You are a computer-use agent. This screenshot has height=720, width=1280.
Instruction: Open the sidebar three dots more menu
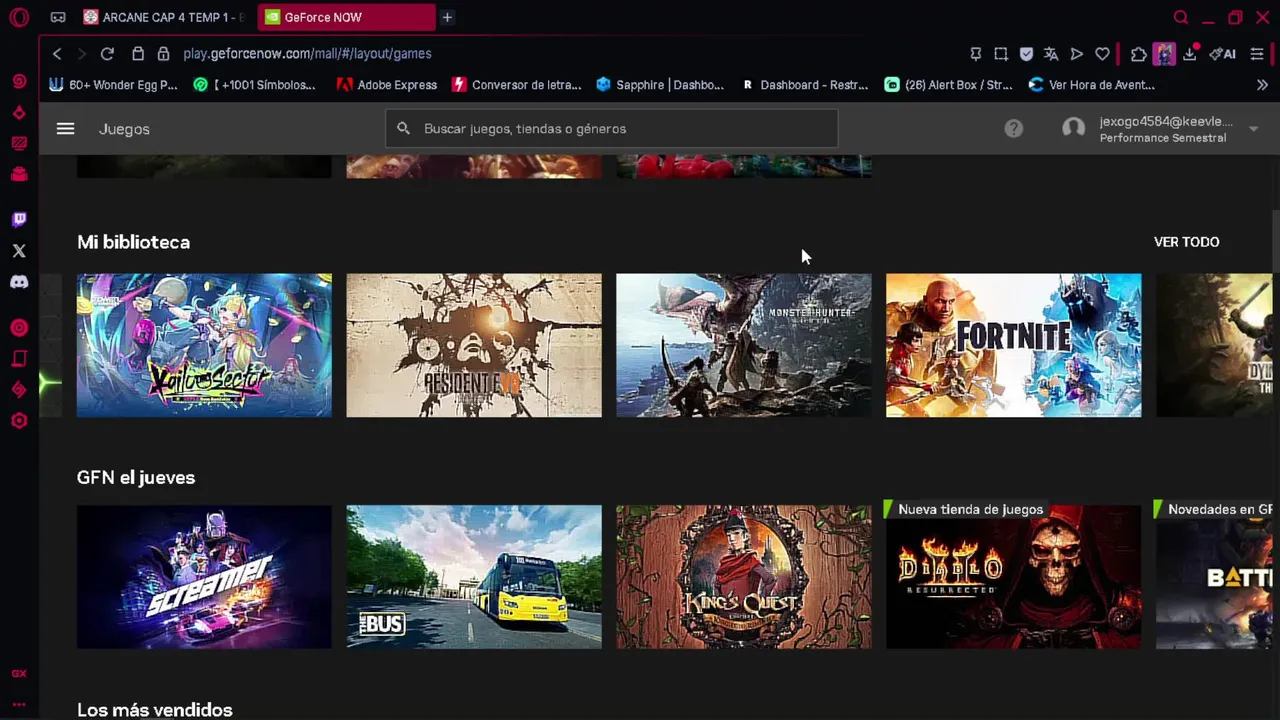coord(19,704)
